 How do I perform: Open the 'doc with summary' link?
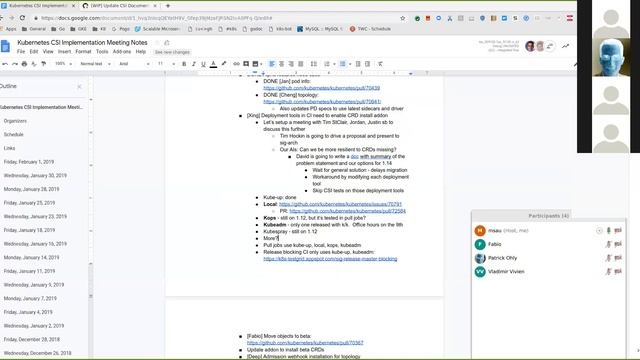point(371,156)
